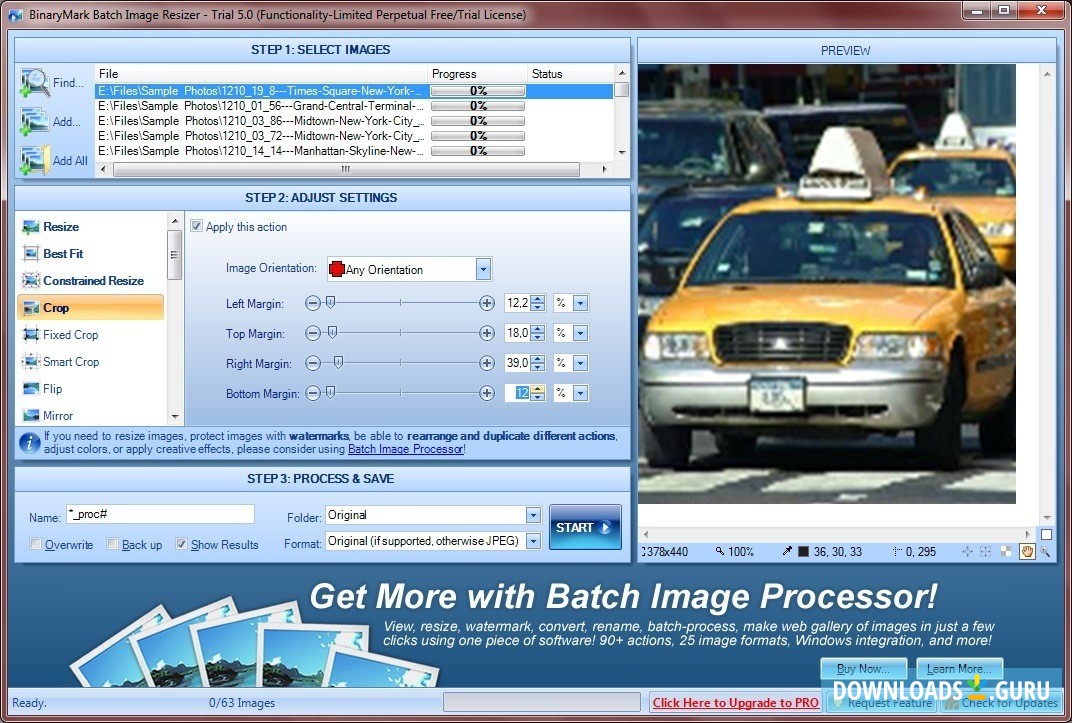Image resolution: width=1072 pixels, height=723 pixels.
Task: Disable the Show Results checkbox
Action: click(181, 545)
